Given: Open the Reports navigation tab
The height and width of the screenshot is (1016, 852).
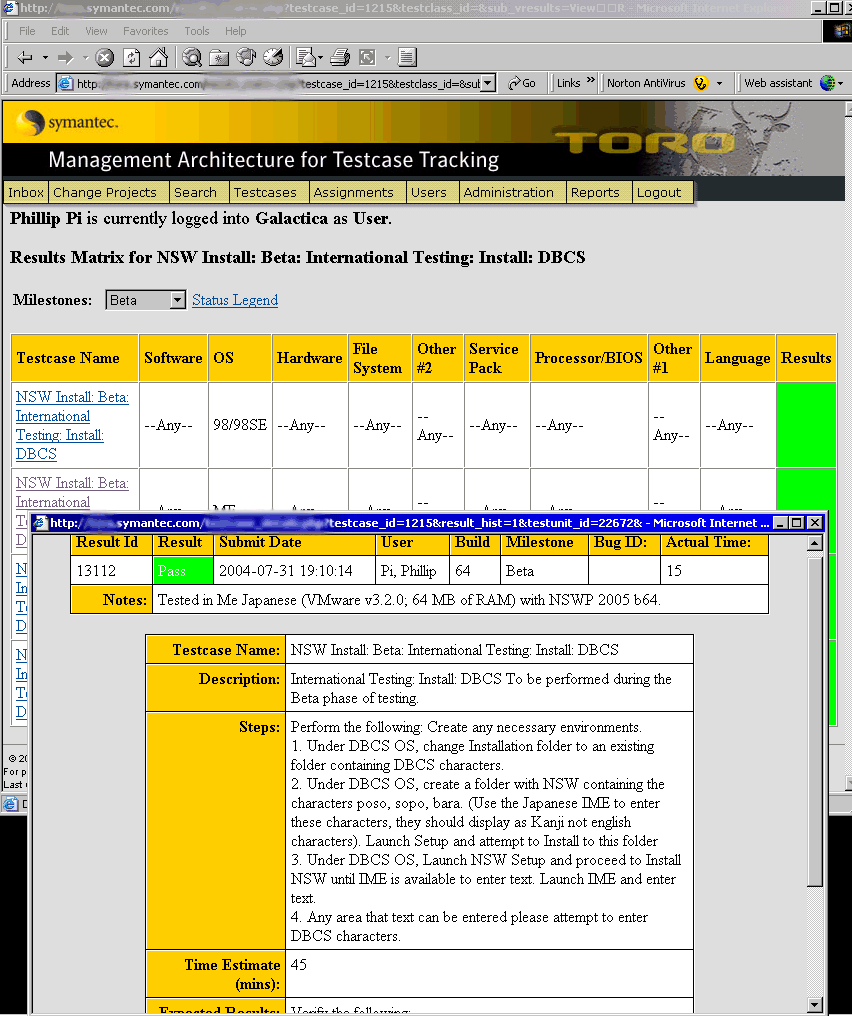Looking at the screenshot, I should pos(595,192).
